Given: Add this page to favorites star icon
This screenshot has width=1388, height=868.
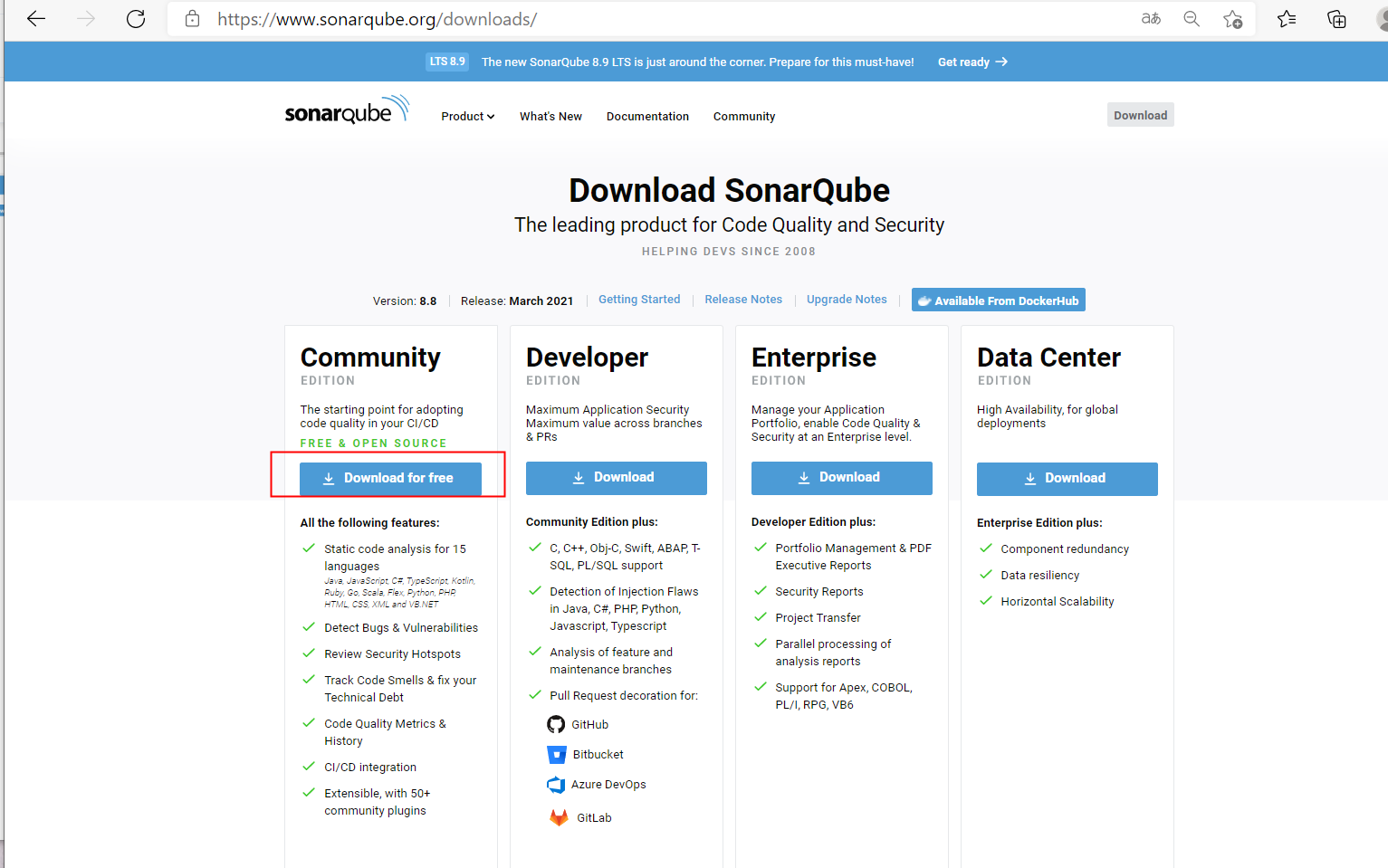Looking at the screenshot, I should 1232,19.
